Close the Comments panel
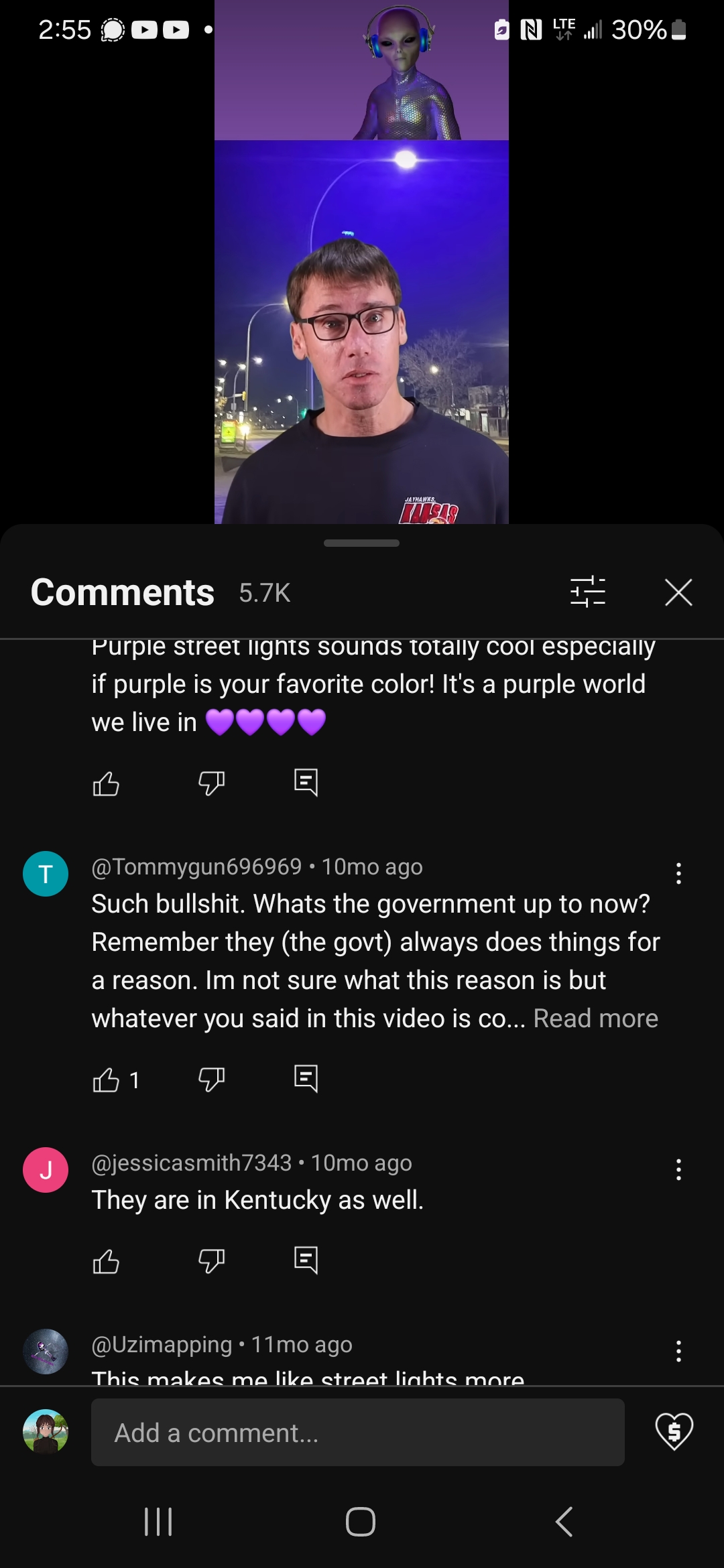 (x=678, y=592)
